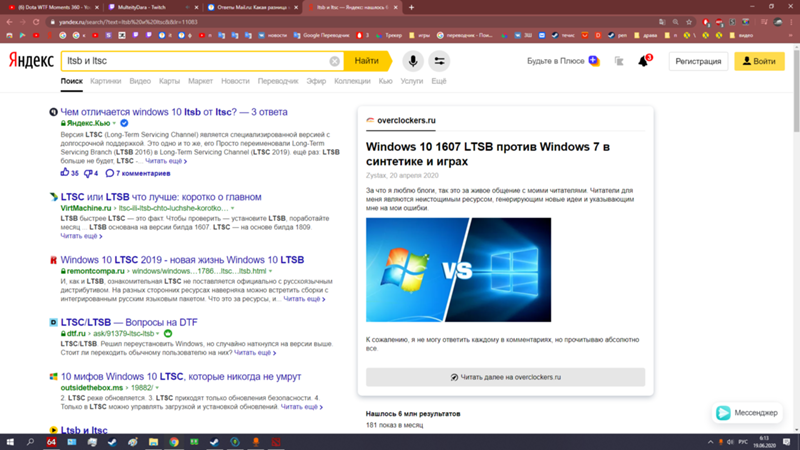800x450 pixels.
Task: Open the search filter settings icon
Action: pyautogui.click(x=439, y=61)
